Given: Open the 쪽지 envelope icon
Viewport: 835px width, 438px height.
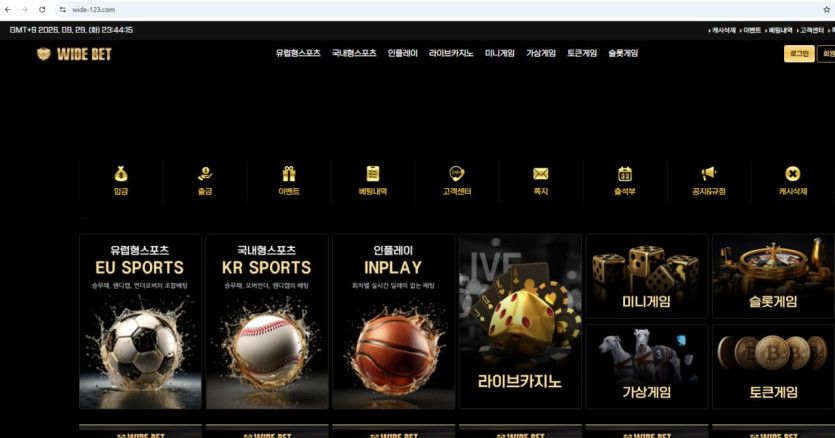Looking at the screenshot, I should pyautogui.click(x=541, y=174).
